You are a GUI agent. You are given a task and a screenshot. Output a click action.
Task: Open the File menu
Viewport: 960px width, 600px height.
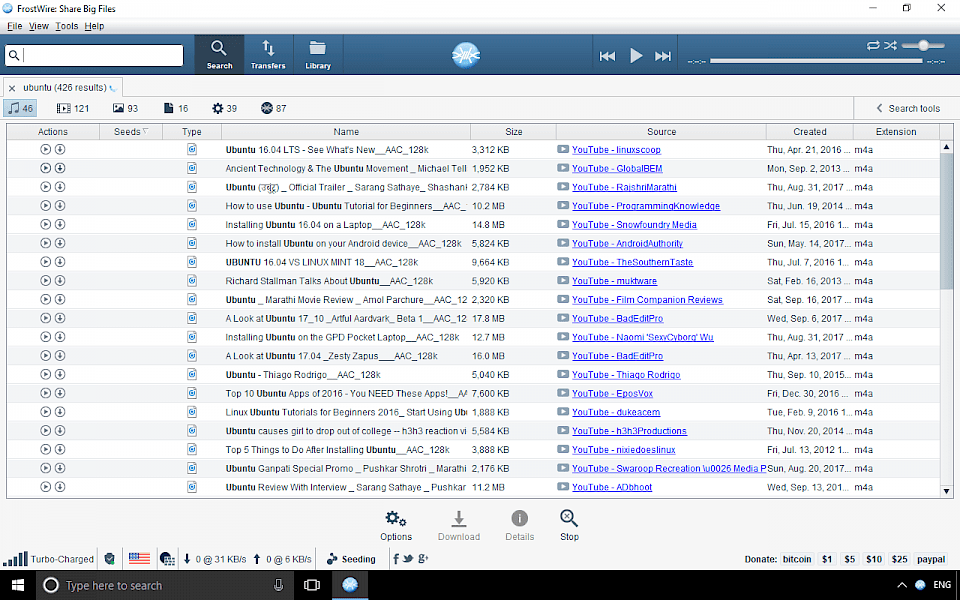(15, 26)
